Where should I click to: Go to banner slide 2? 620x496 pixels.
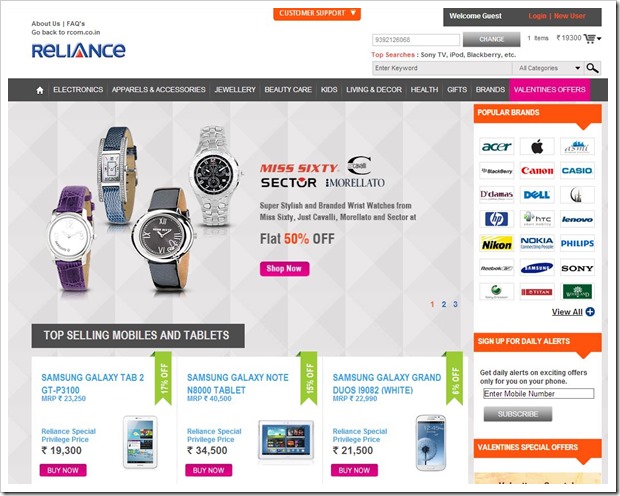[444, 304]
